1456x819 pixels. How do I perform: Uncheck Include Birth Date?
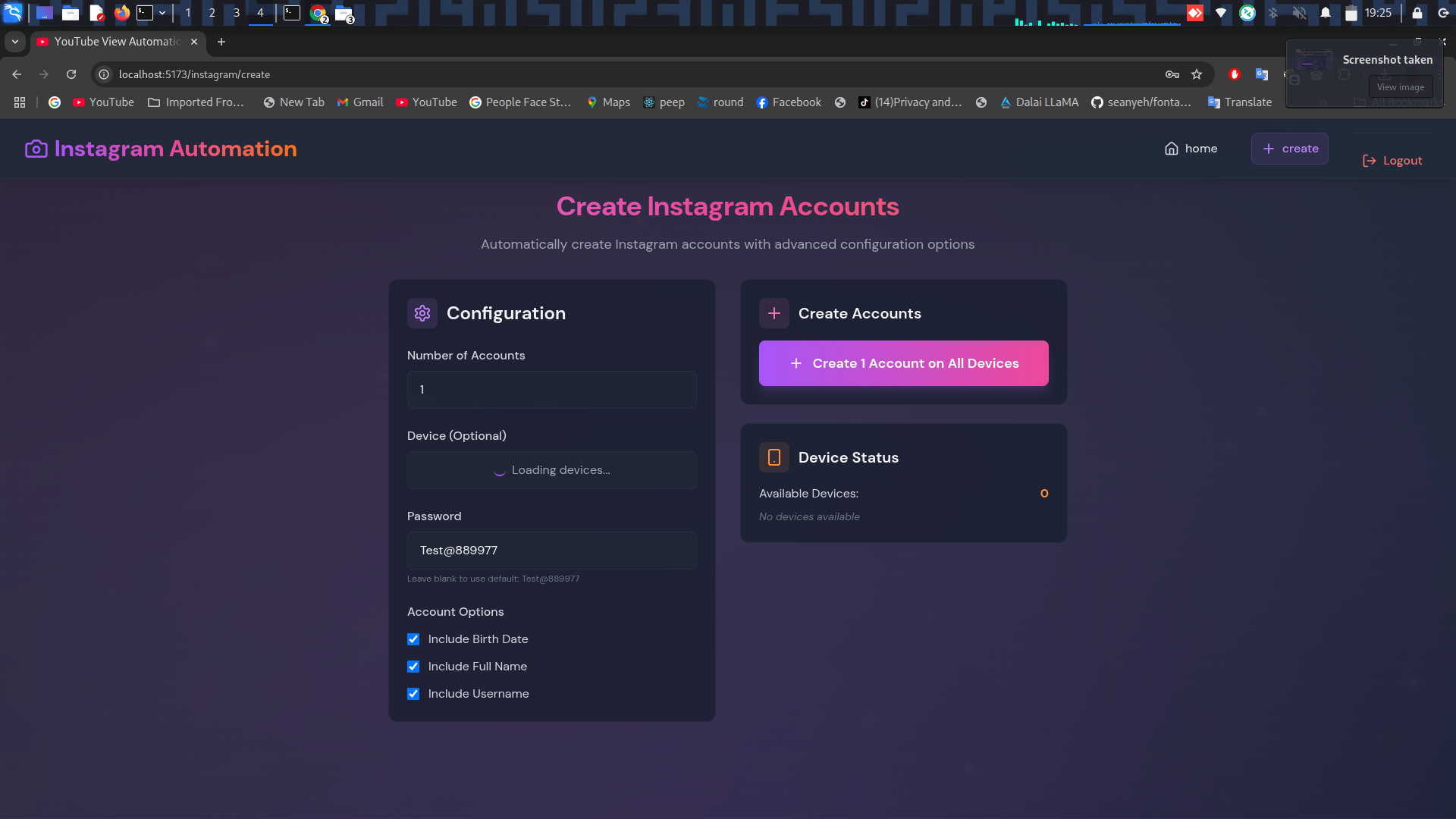(413, 639)
